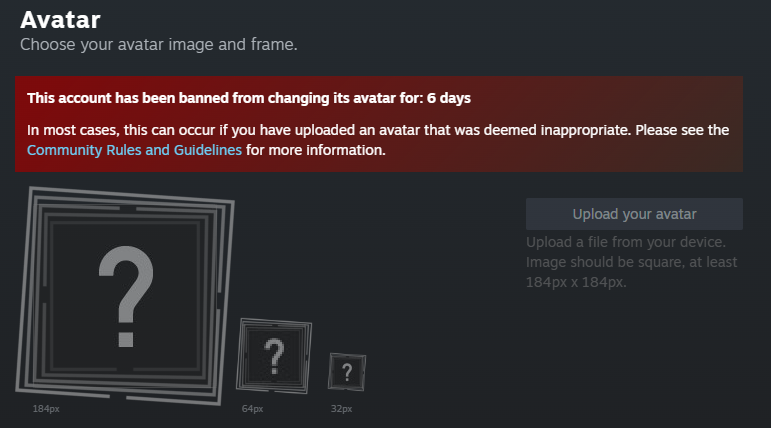Image resolution: width=771 pixels, height=428 pixels.
Task: Click the "6 days" ban duration text
Action: pos(447,99)
